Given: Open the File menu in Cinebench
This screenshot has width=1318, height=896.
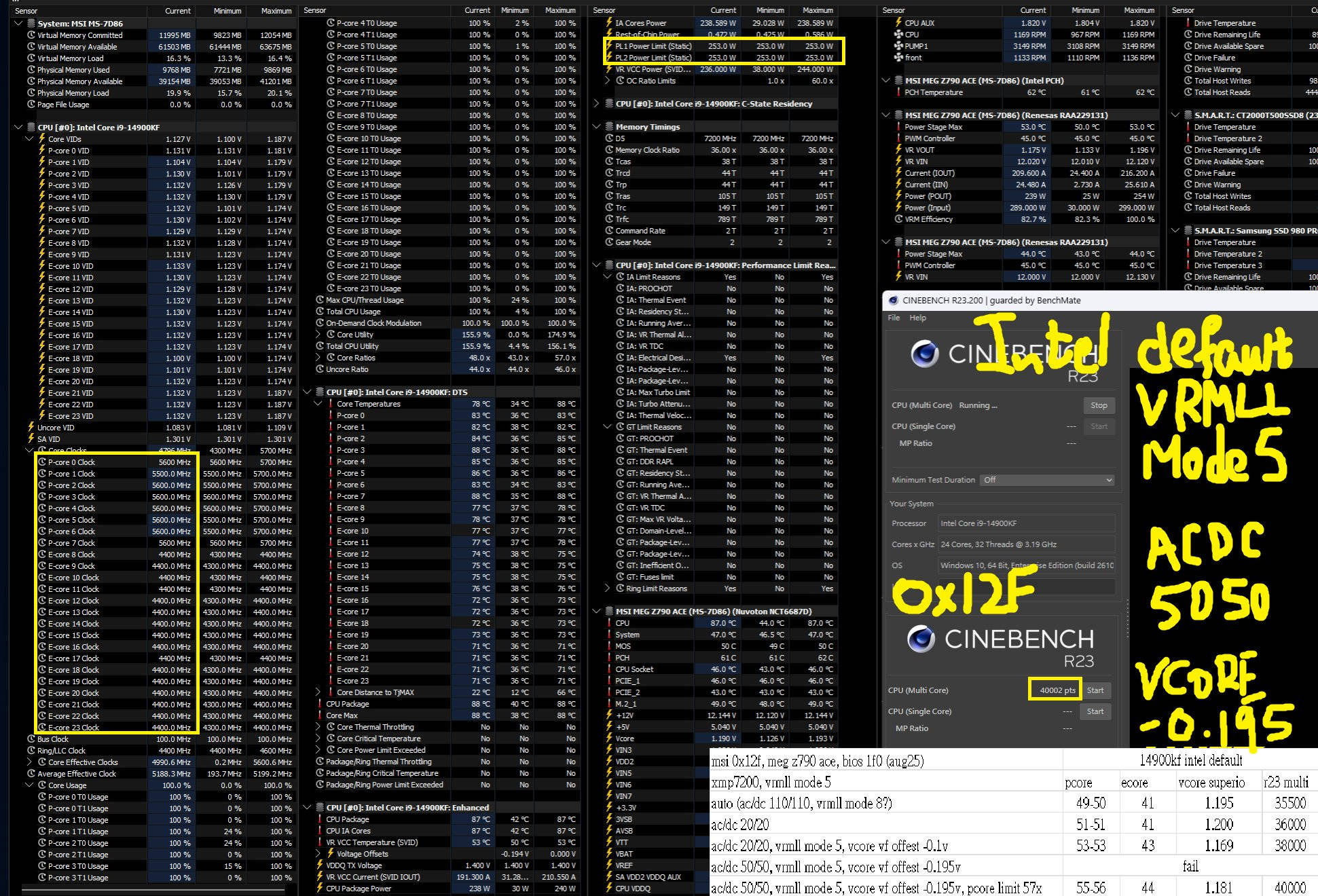Looking at the screenshot, I should 894,318.
